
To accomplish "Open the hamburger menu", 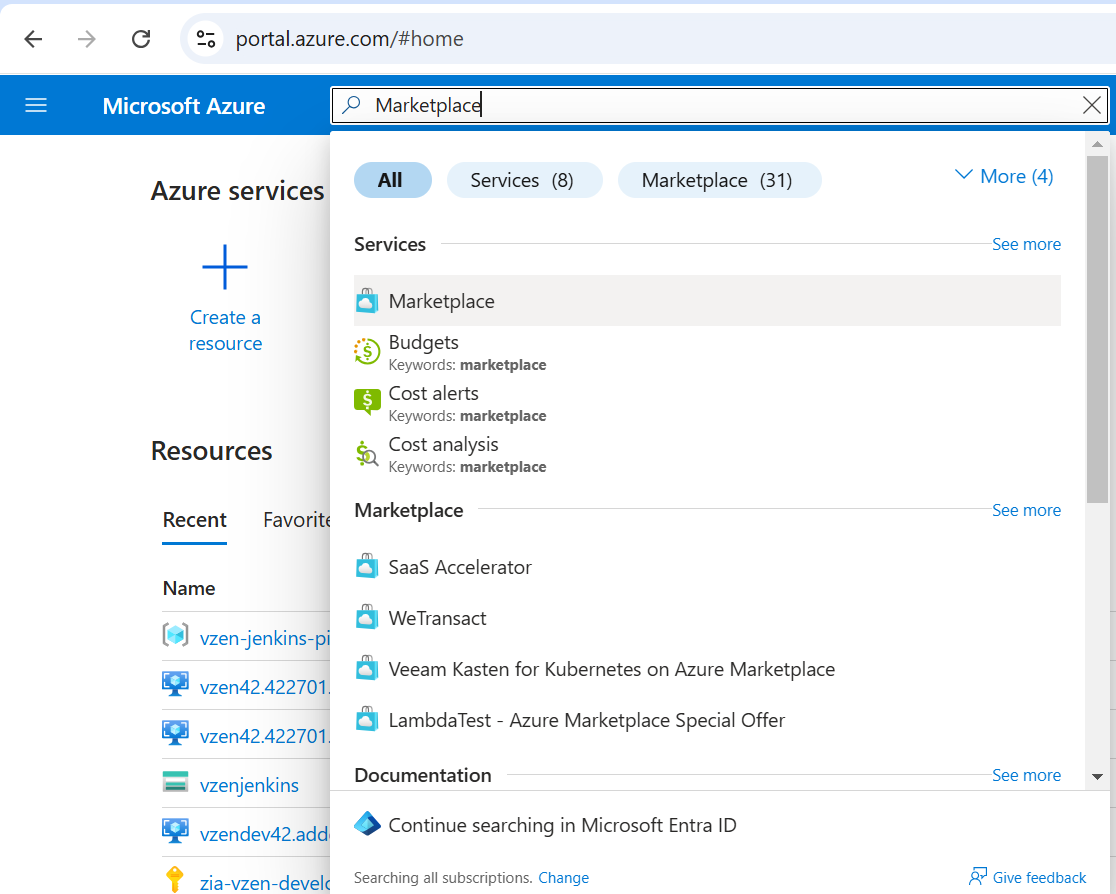I will pyautogui.click(x=37, y=105).
